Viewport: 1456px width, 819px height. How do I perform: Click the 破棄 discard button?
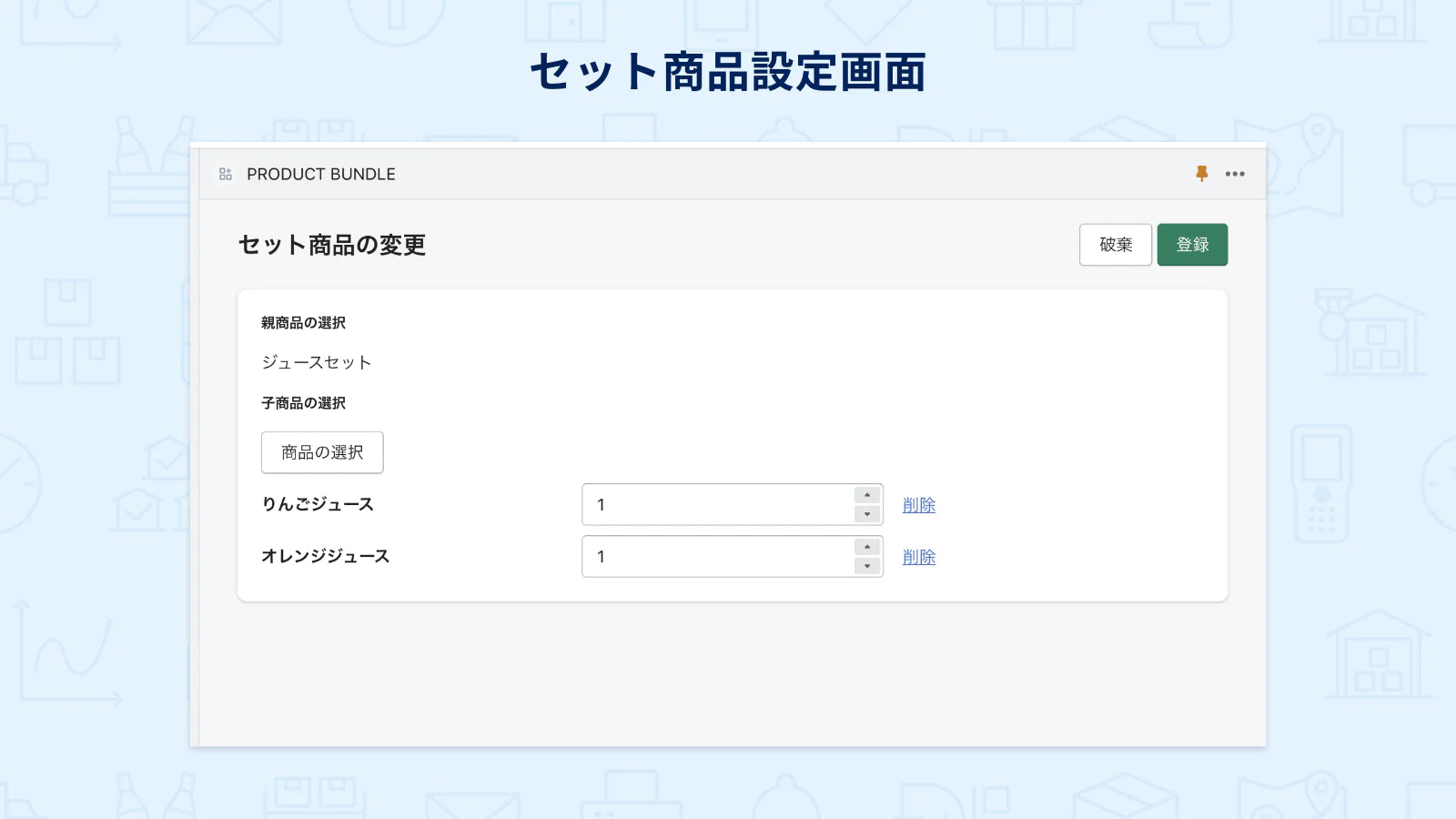[x=1115, y=245]
